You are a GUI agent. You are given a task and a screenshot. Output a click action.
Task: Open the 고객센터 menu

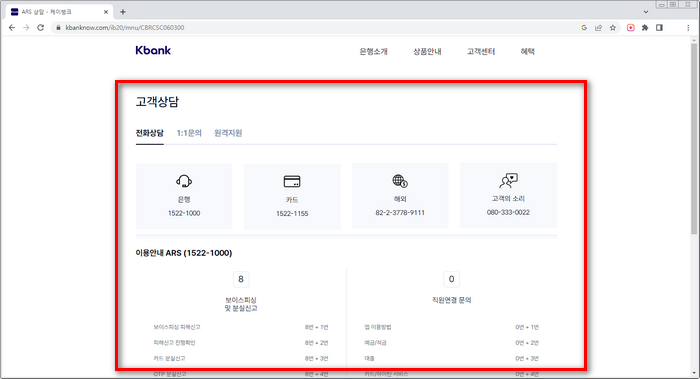click(x=481, y=51)
